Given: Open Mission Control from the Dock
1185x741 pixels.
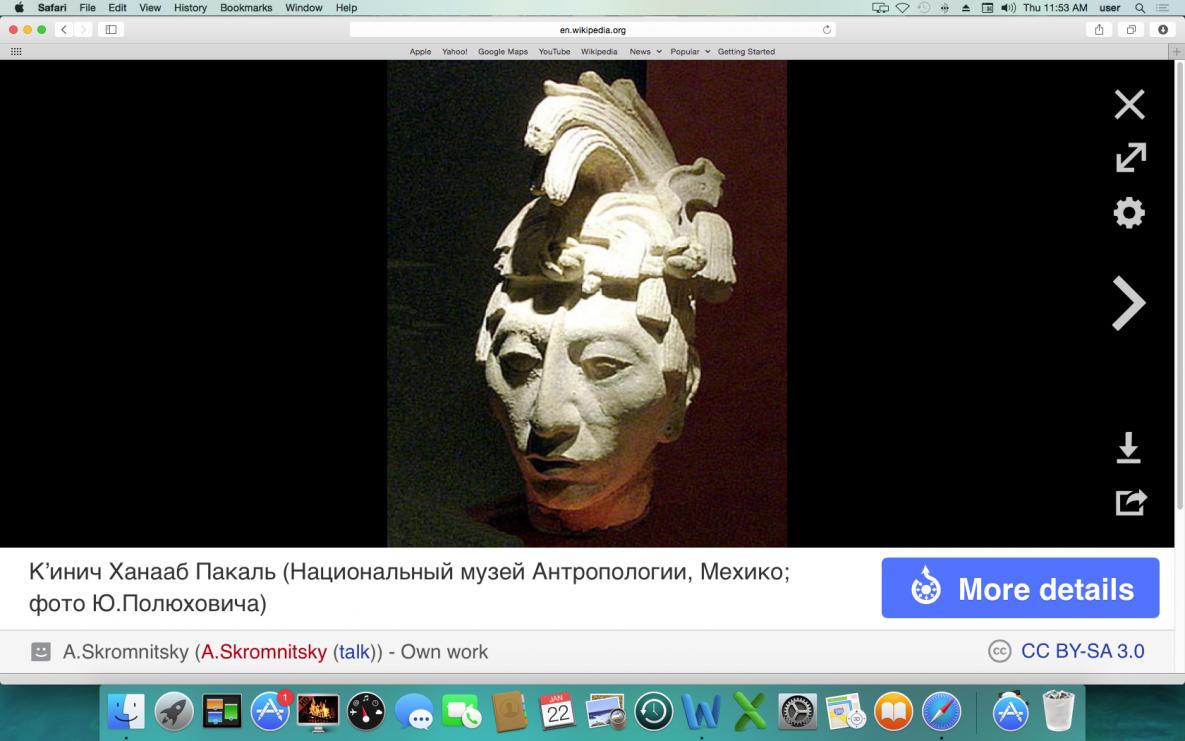Looking at the screenshot, I should pos(222,712).
